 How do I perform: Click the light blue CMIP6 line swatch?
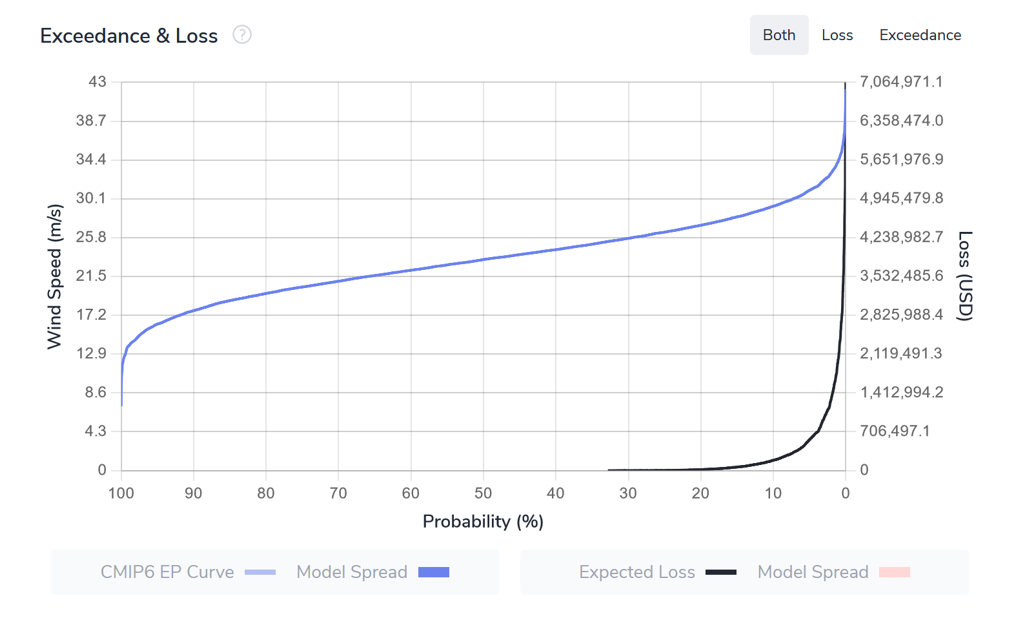pyautogui.click(x=260, y=572)
